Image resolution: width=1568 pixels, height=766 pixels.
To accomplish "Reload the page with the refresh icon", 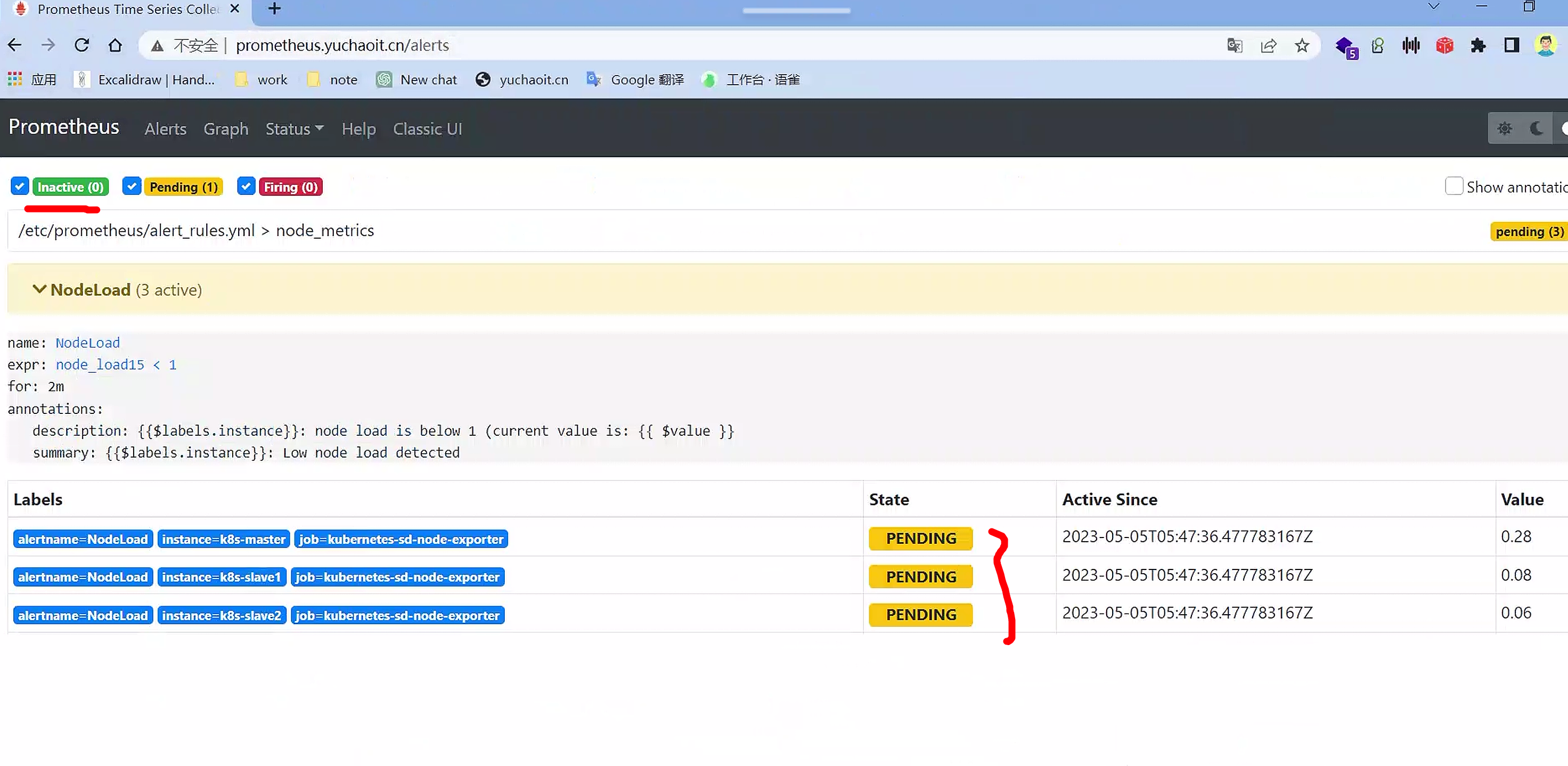I will pos(81,45).
